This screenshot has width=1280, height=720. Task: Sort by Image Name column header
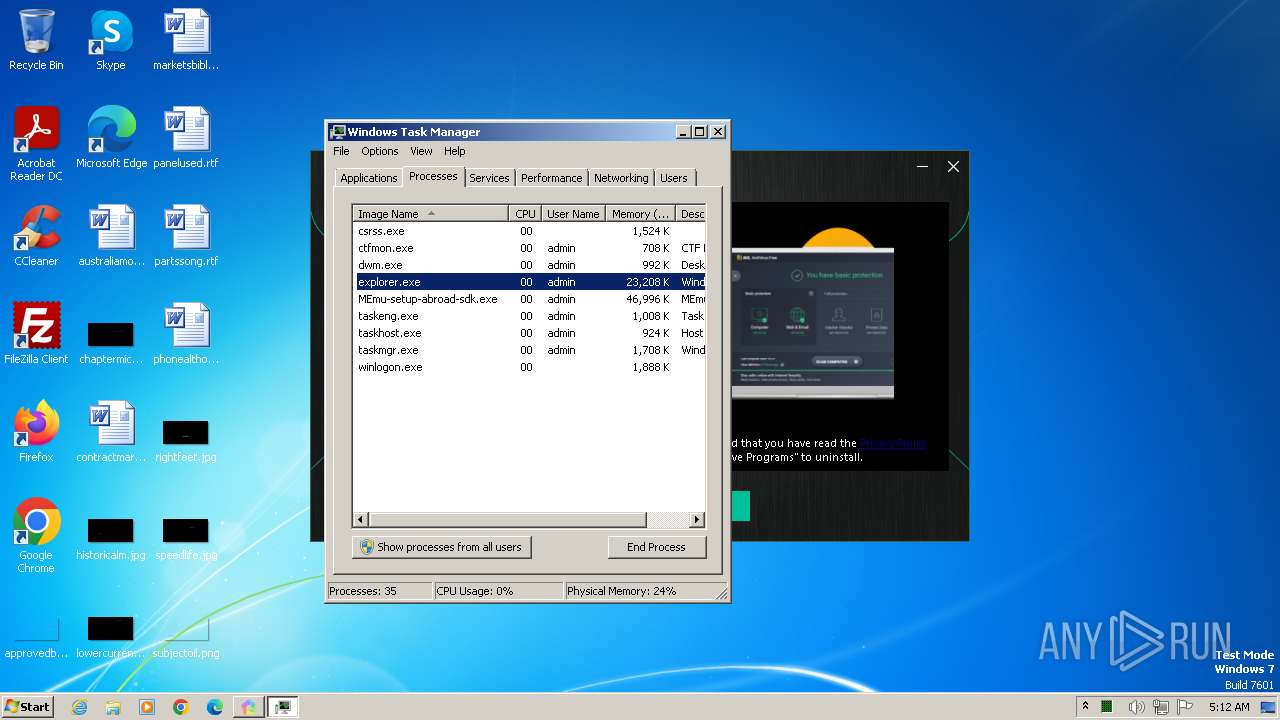[431, 214]
